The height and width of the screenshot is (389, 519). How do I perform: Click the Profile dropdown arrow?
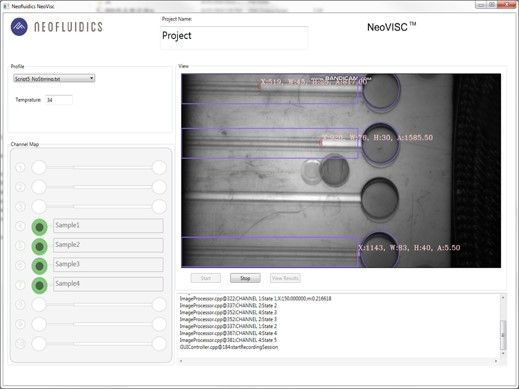pos(91,79)
